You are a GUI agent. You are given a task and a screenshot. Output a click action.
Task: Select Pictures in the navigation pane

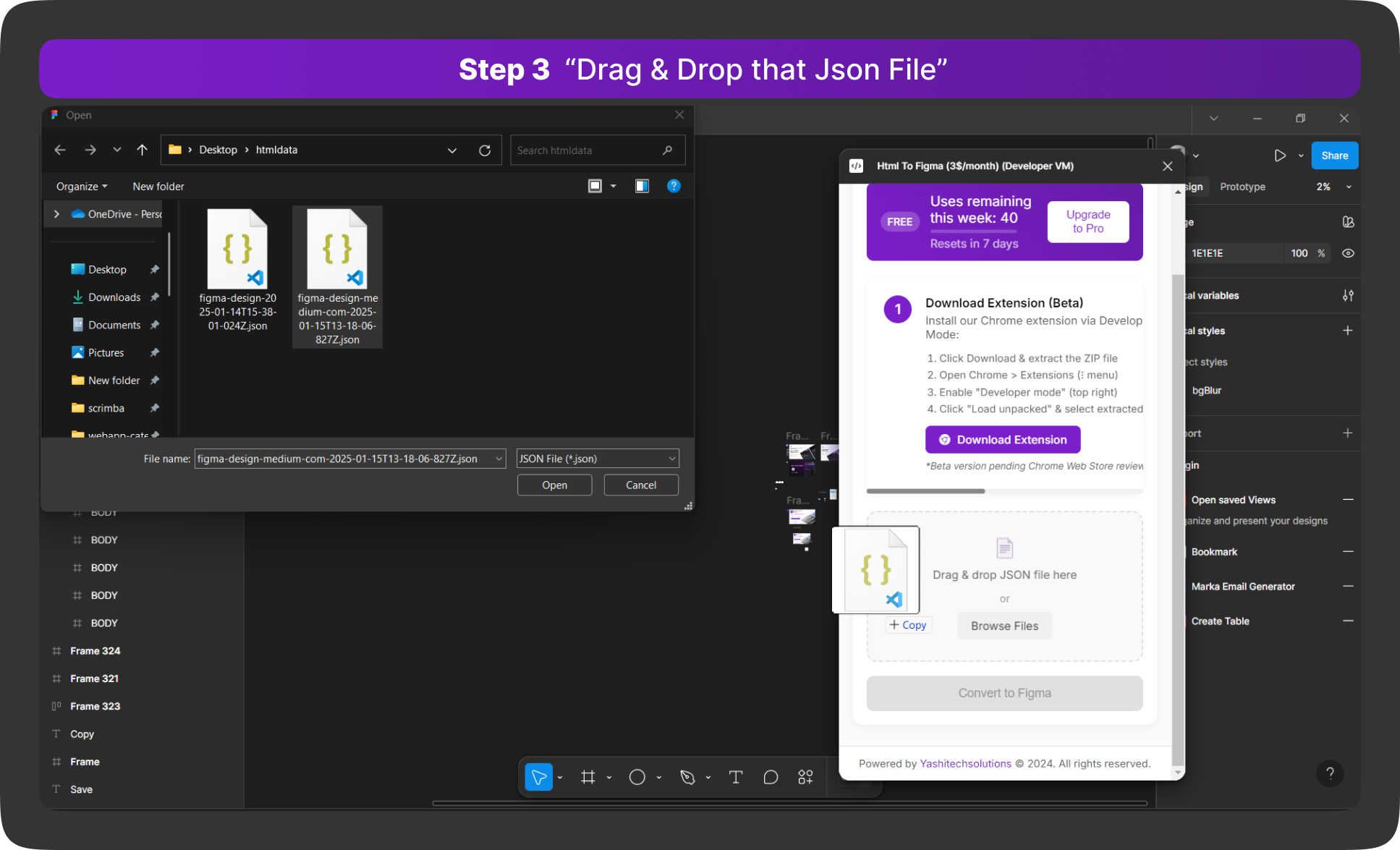tap(106, 353)
